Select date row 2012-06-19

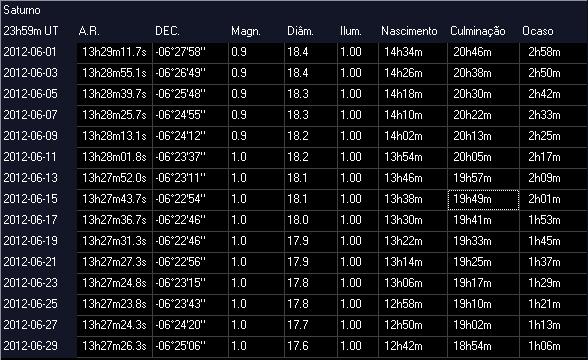click(x=30, y=241)
